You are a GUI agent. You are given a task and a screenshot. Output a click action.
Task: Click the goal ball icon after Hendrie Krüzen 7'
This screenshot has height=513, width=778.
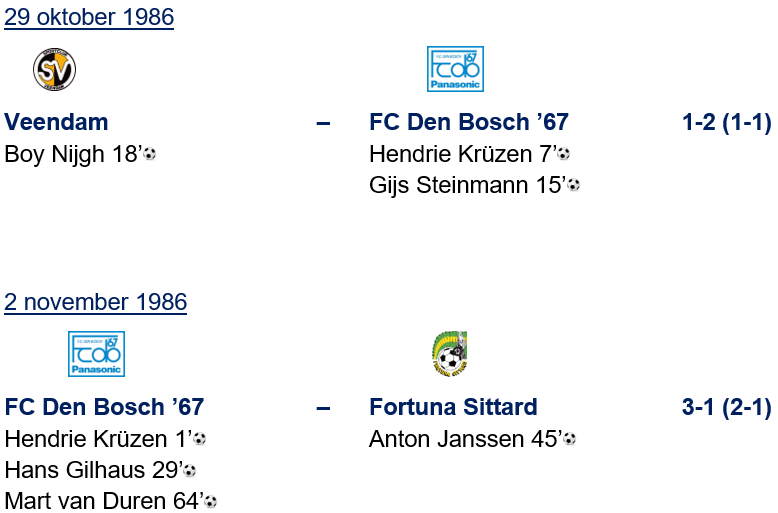click(x=564, y=154)
